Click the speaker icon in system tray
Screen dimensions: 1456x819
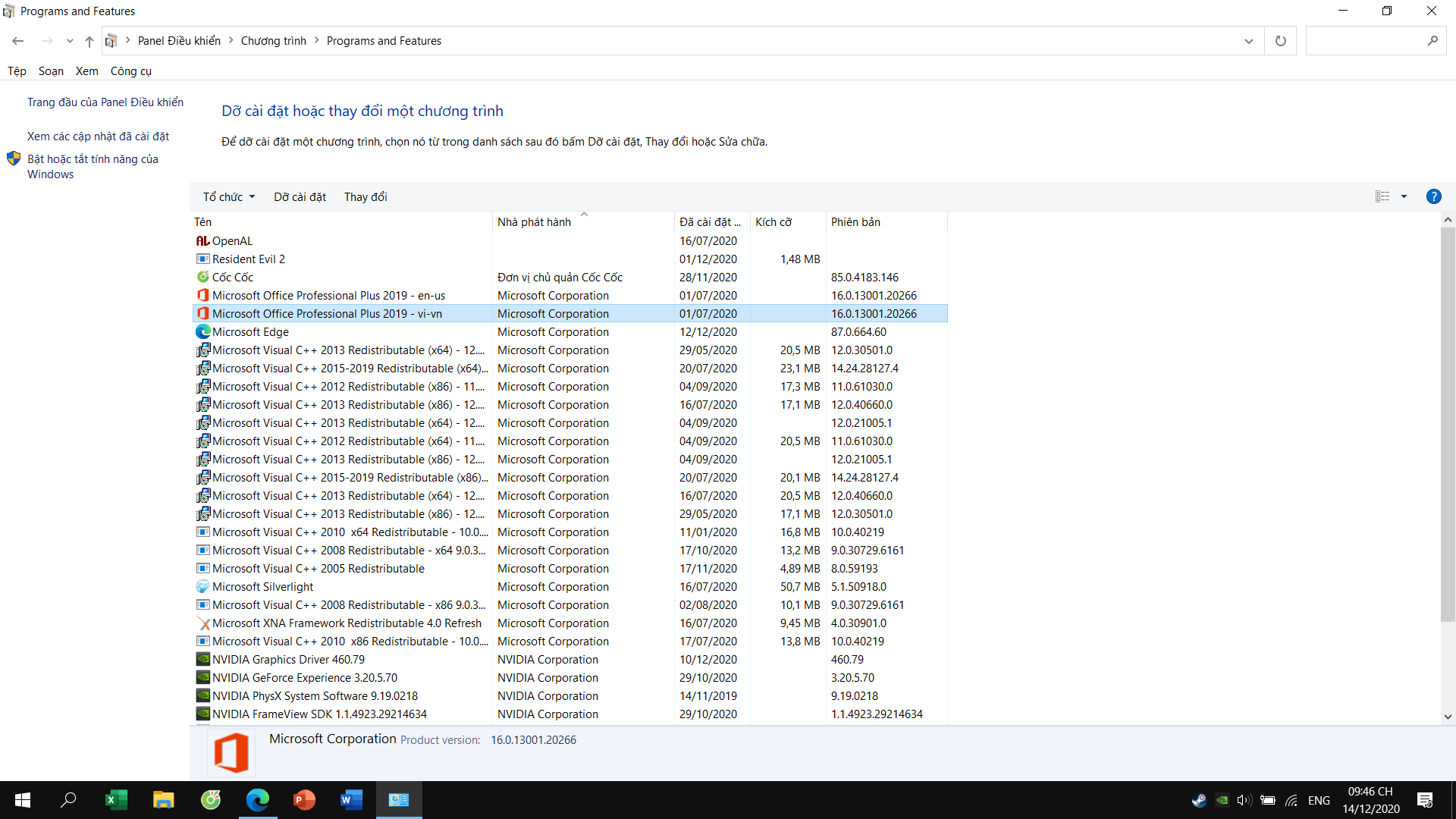[1244, 800]
